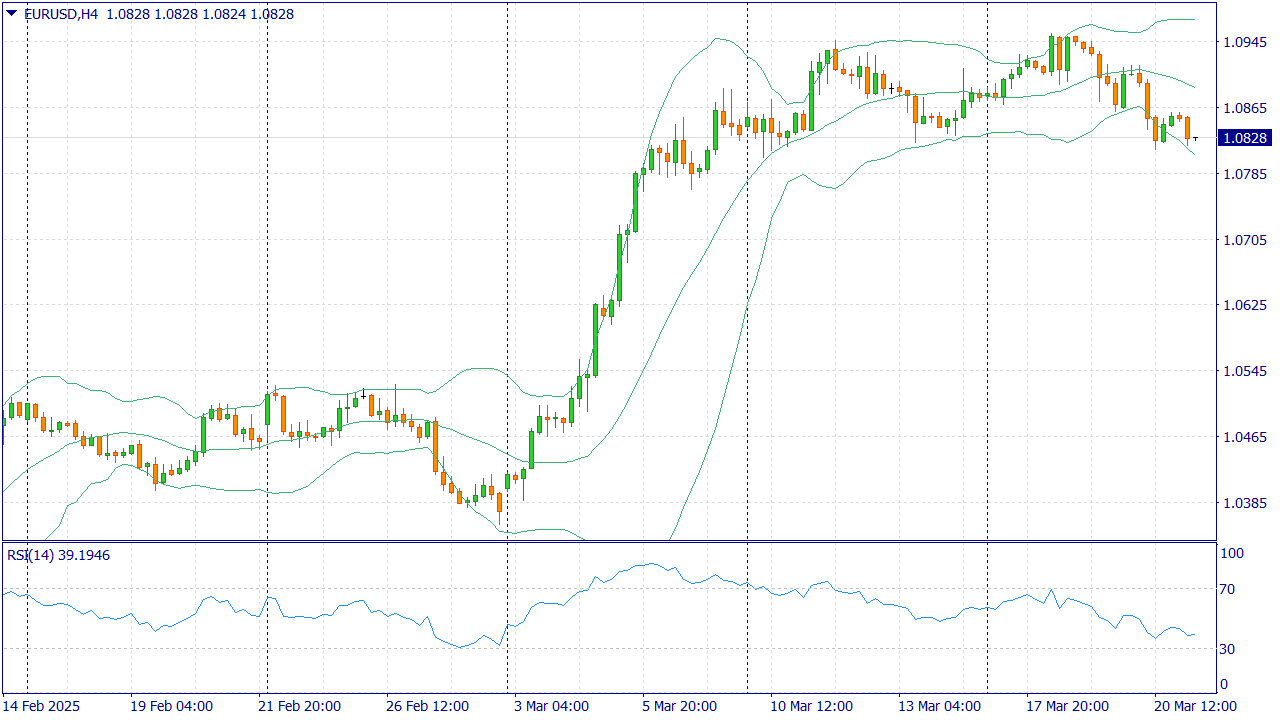Screen dimensions: 1280x720
Task: Click the 1.0785 price scale label
Action: pyautogui.click(x=1245, y=174)
